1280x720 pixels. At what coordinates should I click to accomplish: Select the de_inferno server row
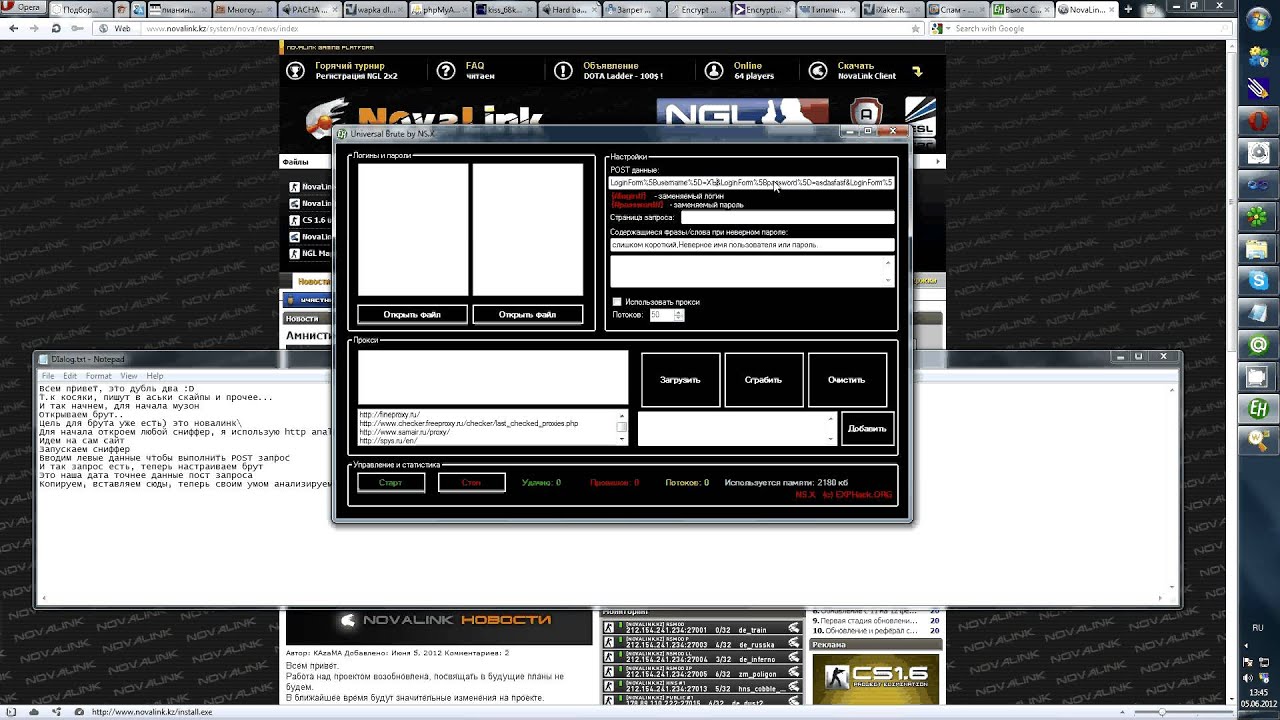pos(701,659)
